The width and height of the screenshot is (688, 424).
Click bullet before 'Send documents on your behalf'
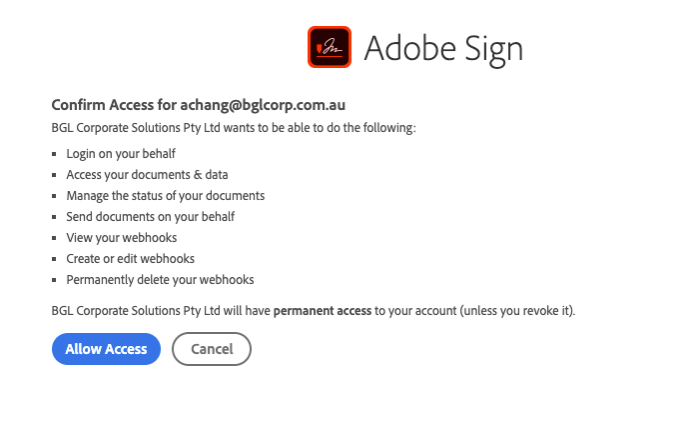tap(55, 217)
